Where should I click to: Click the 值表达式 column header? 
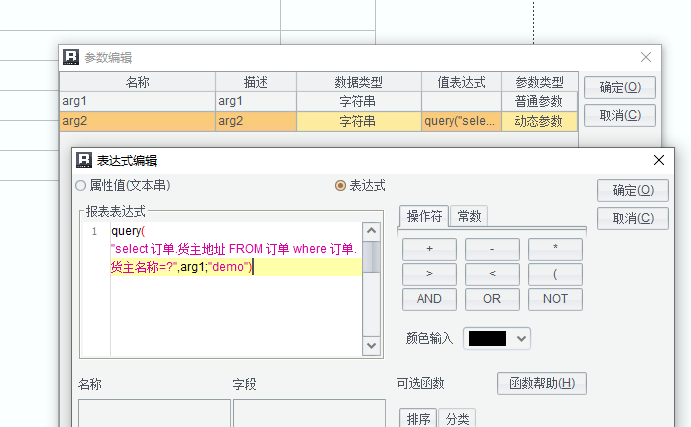461,82
